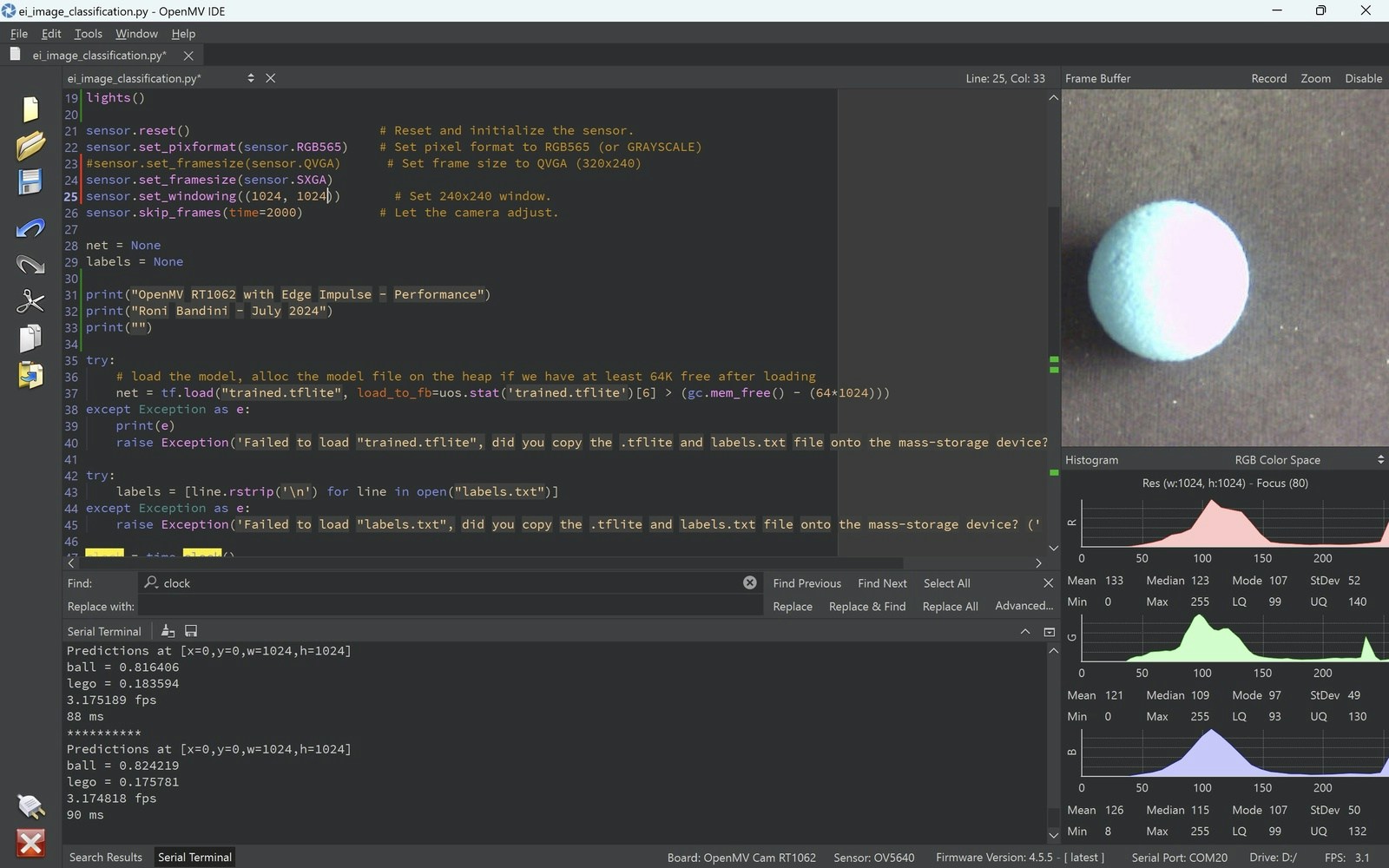Click Disable in Frame Buffer header
1389x868 pixels.
[1363, 78]
